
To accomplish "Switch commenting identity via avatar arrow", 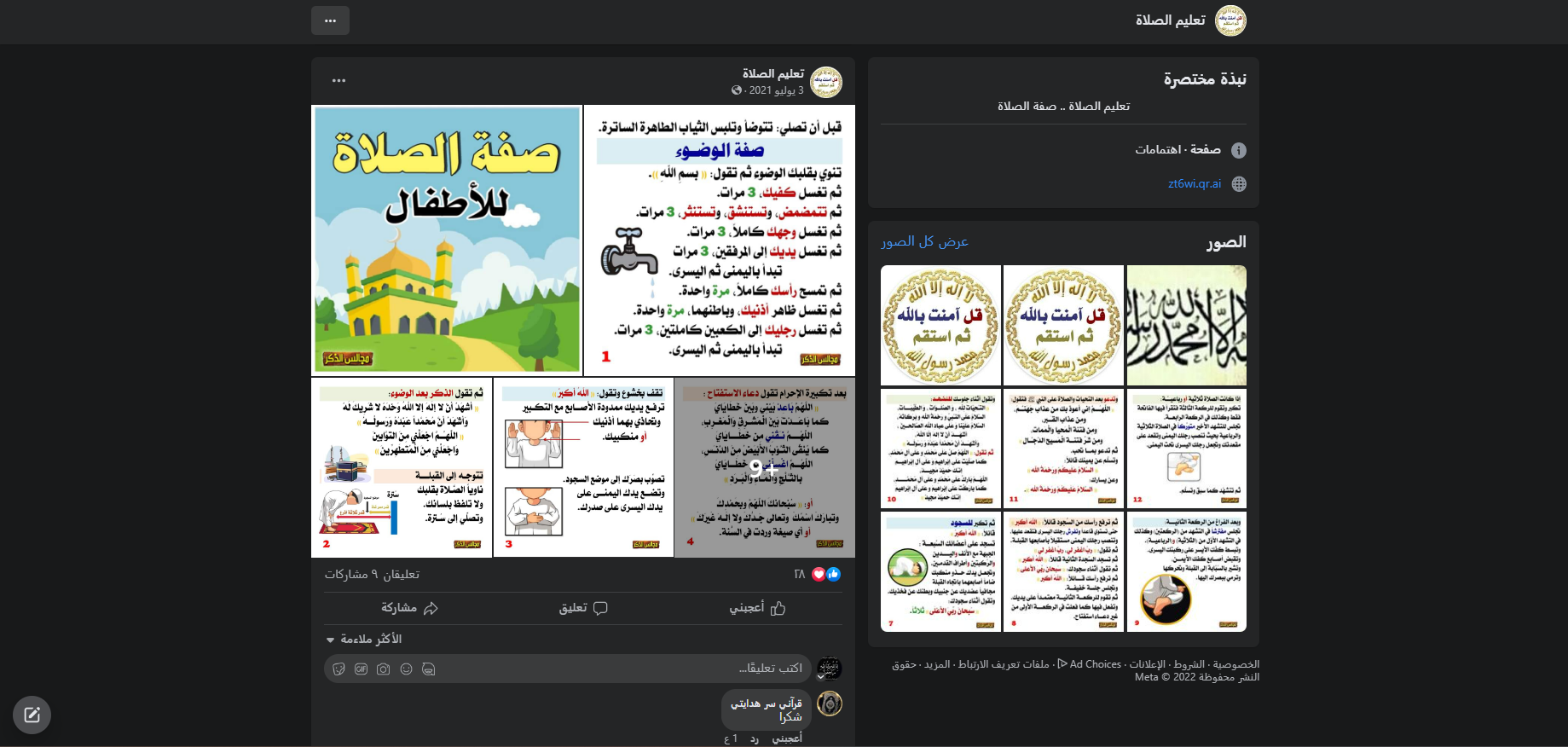I will (821, 677).
